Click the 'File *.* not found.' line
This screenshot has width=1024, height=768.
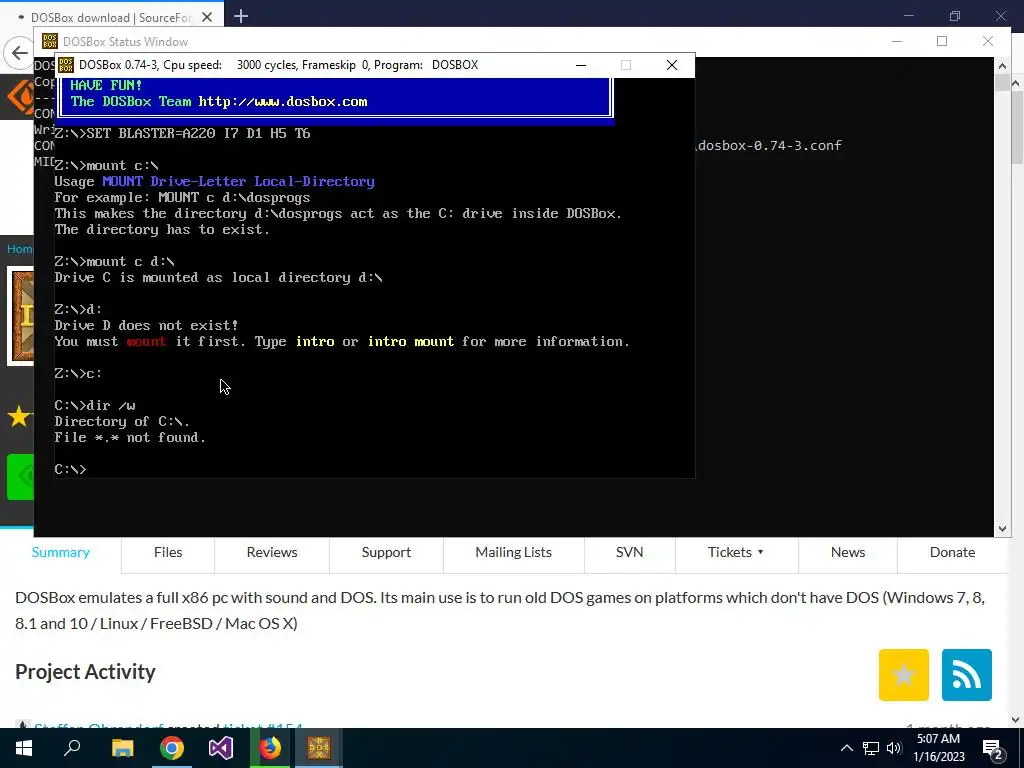130,438
